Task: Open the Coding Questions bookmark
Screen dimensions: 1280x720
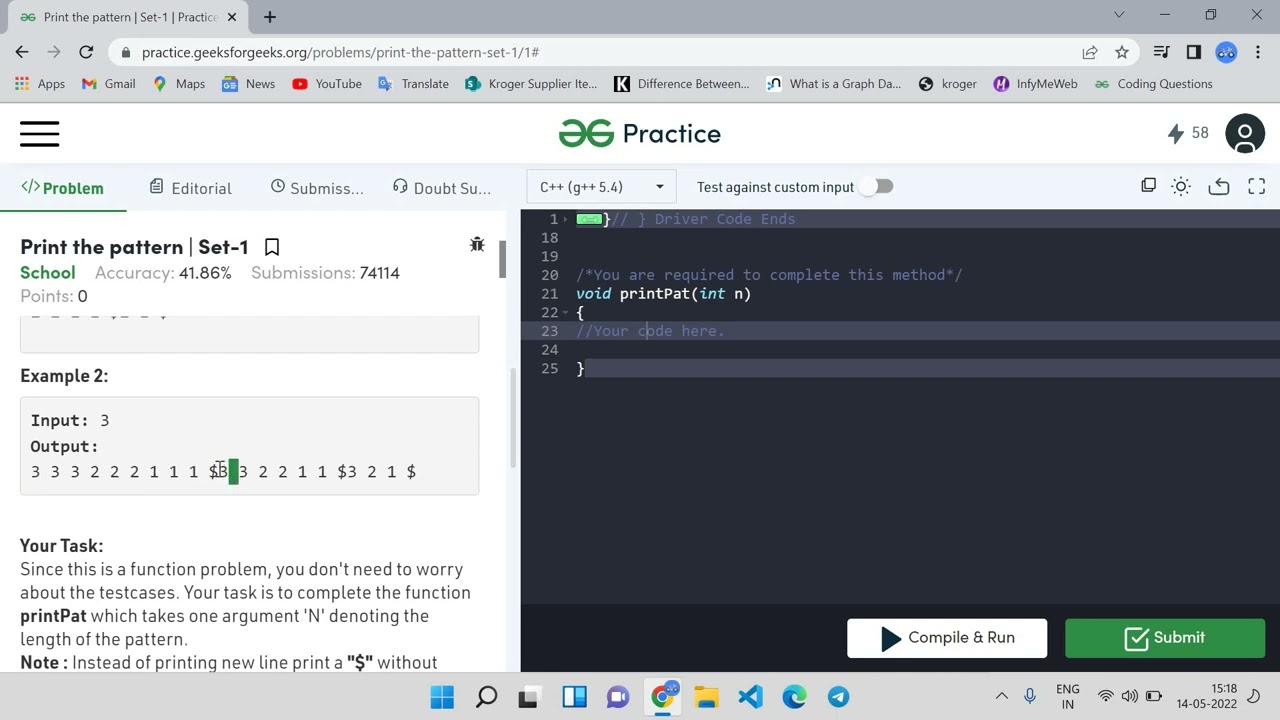Action: click(1153, 84)
